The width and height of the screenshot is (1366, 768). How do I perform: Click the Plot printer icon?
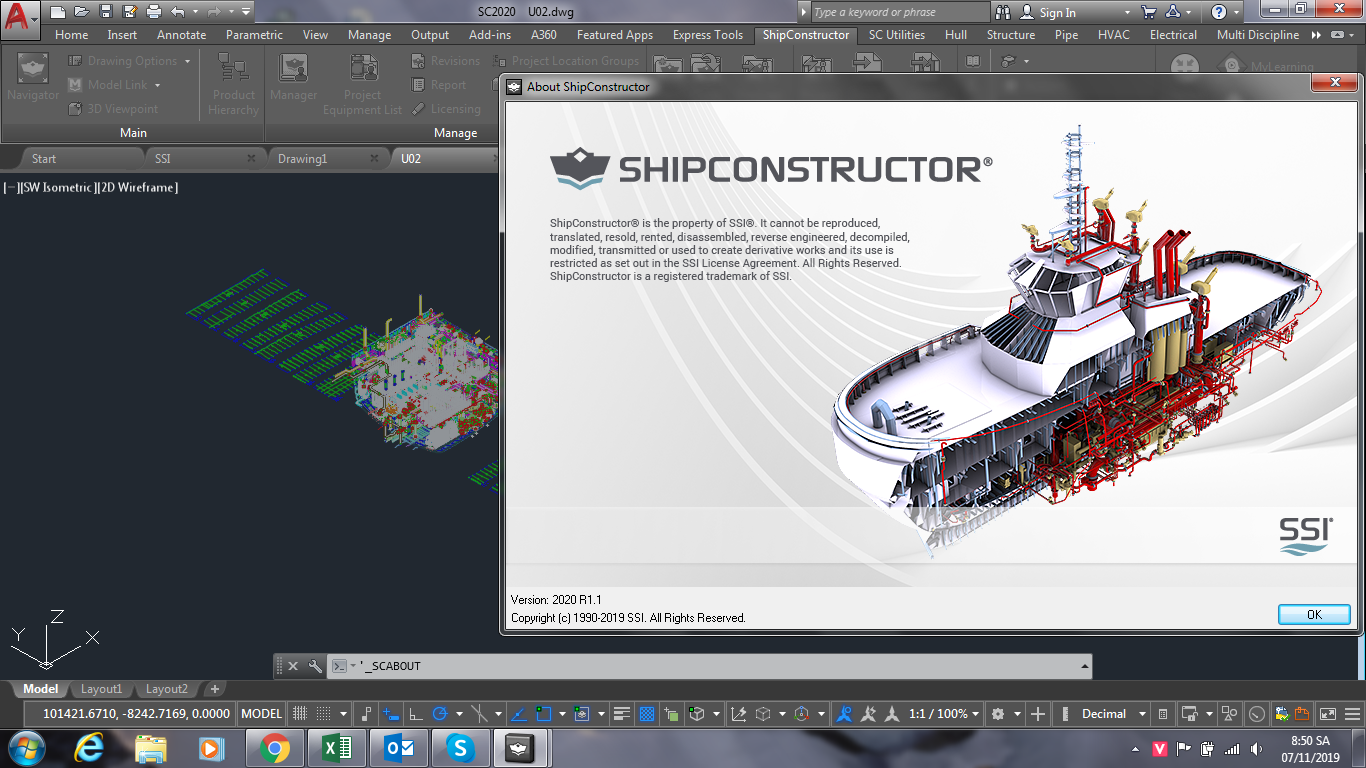click(x=154, y=12)
